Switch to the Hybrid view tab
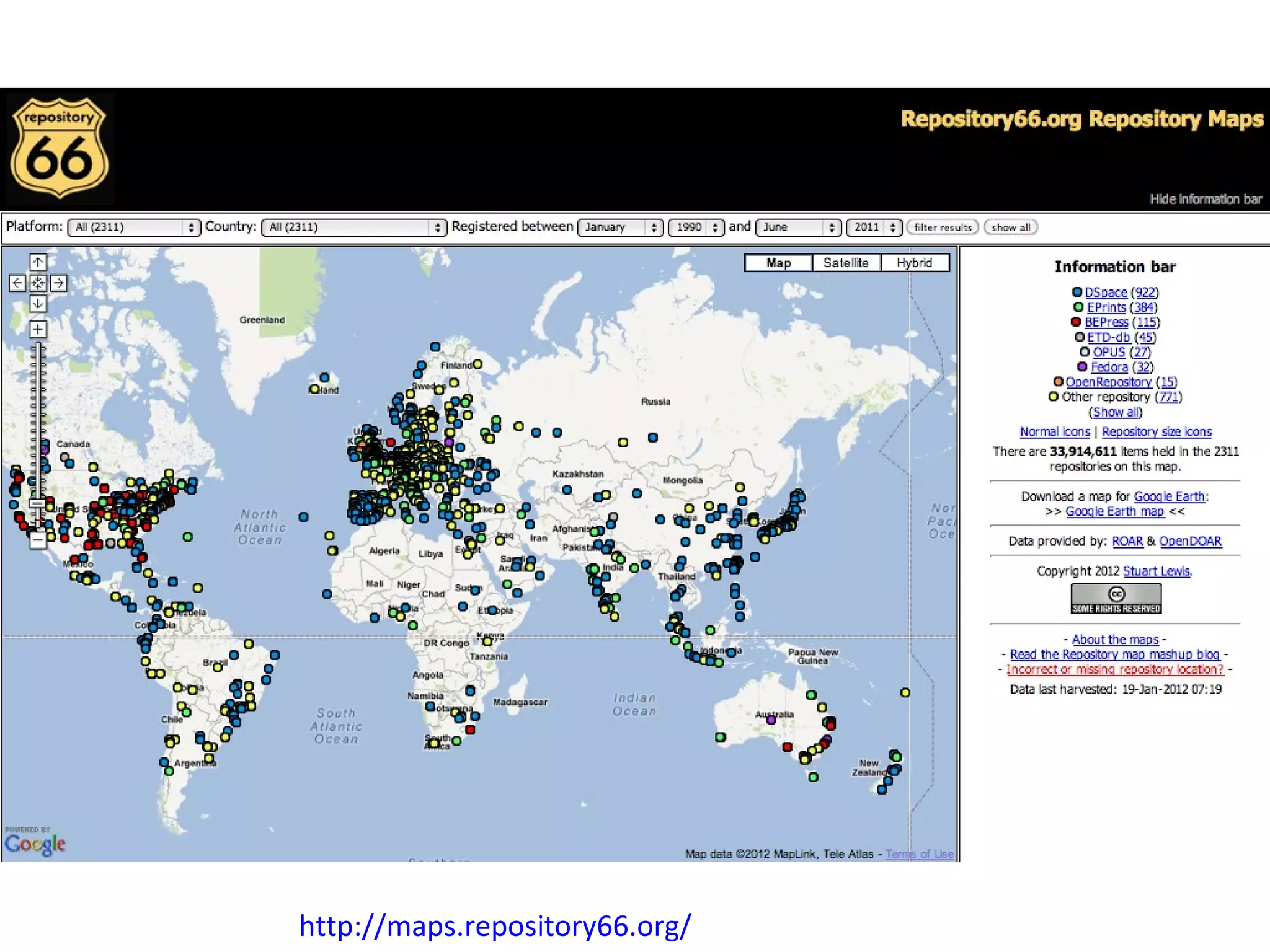The width and height of the screenshot is (1270, 952). click(914, 263)
